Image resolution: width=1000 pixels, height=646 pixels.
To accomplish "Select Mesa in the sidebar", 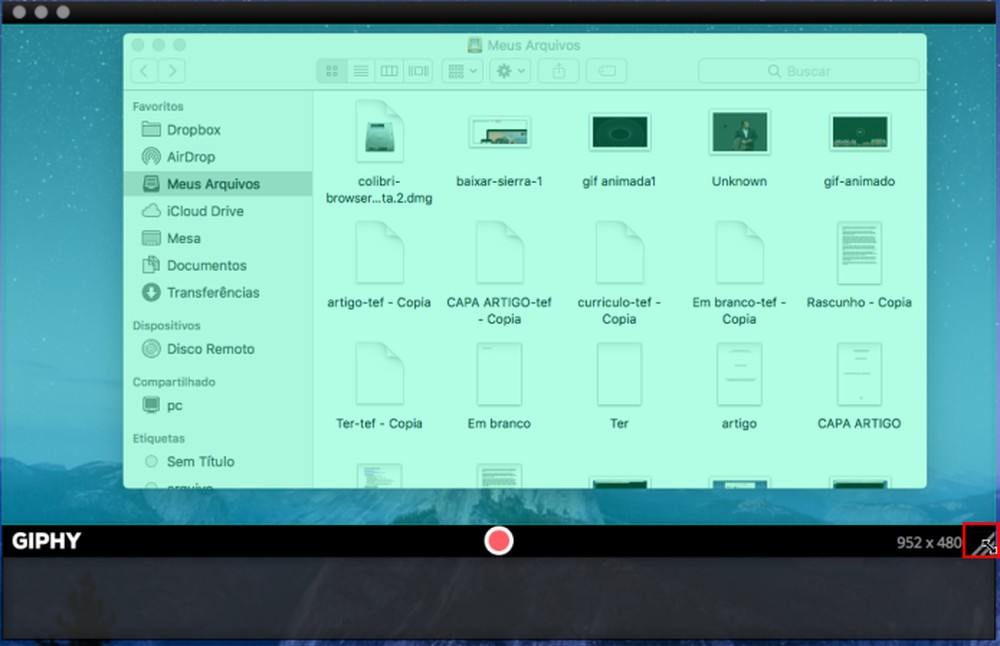I will (217, 238).
